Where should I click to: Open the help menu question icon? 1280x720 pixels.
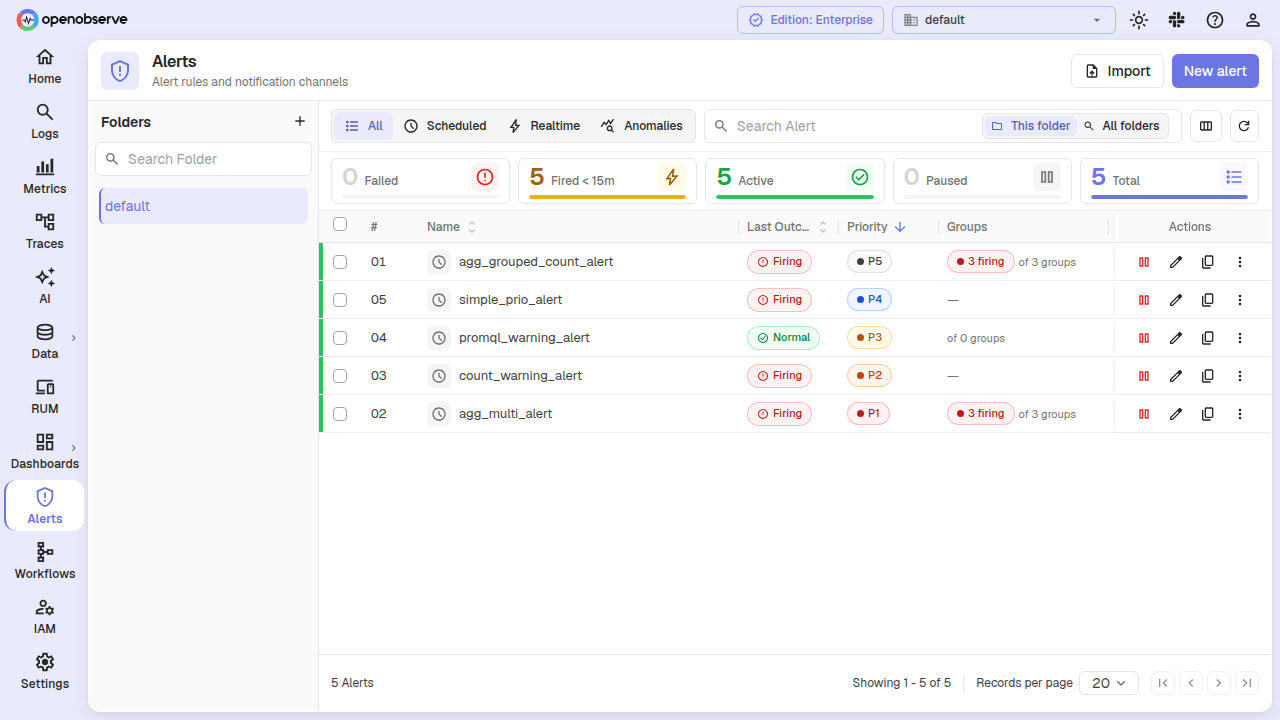point(1214,20)
